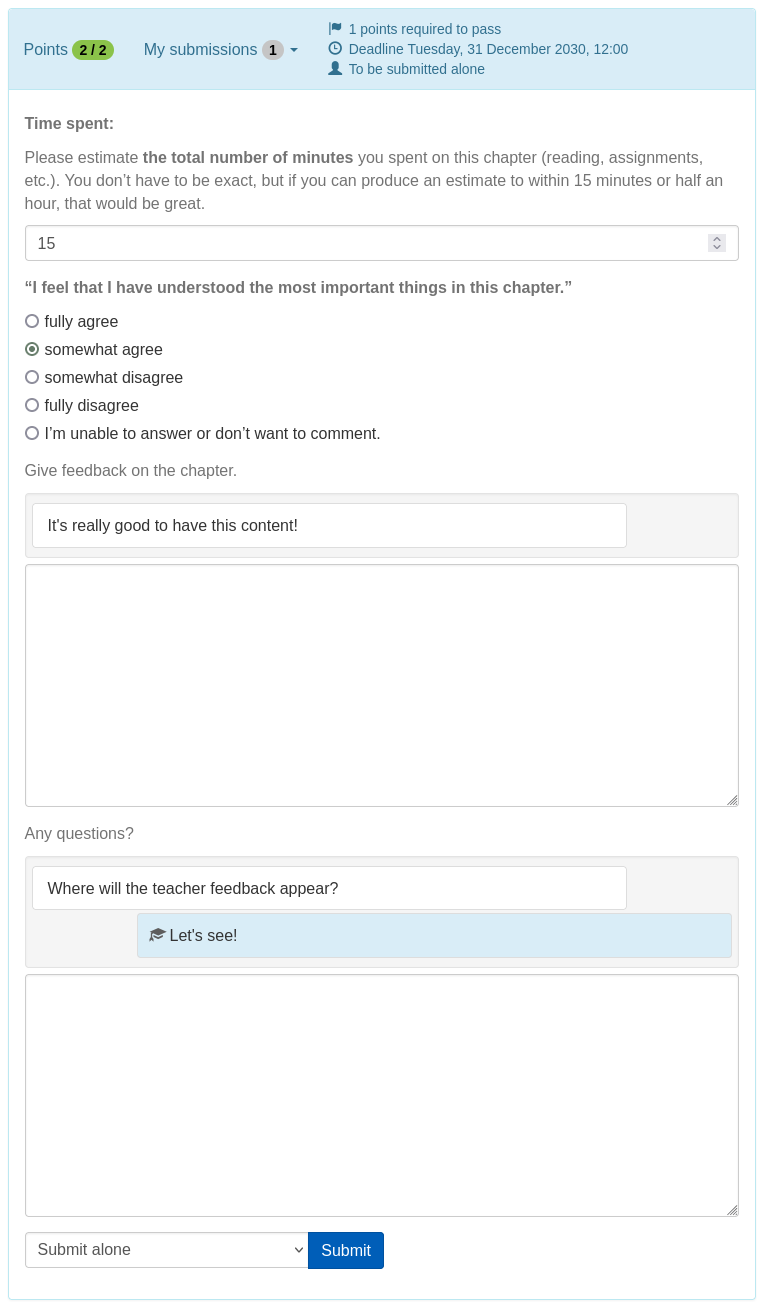Expand the "Submit alone" group selector
Viewport: 766px width, 1305px height.
[x=166, y=1250]
